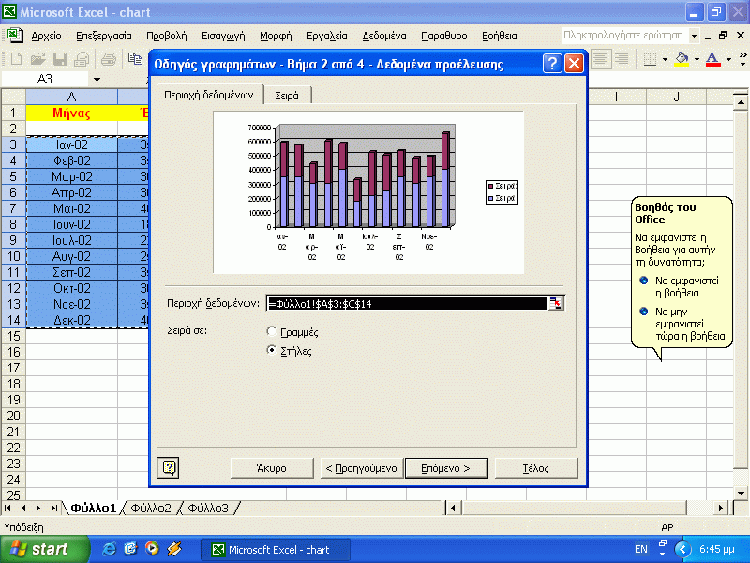
Task: Click the Windows start button
Action: click(x=44, y=549)
